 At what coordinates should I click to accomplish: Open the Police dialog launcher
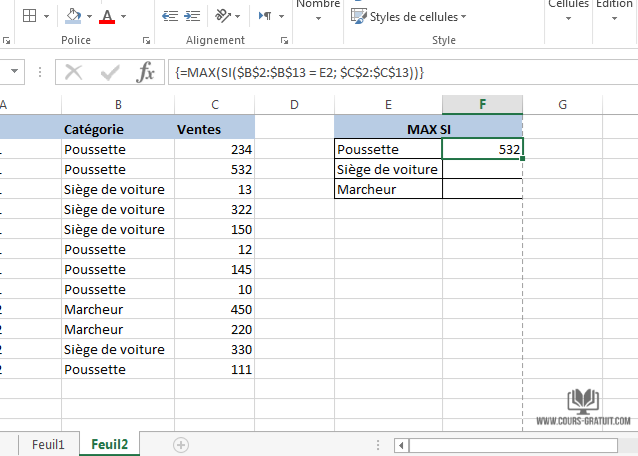coord(147,41)
